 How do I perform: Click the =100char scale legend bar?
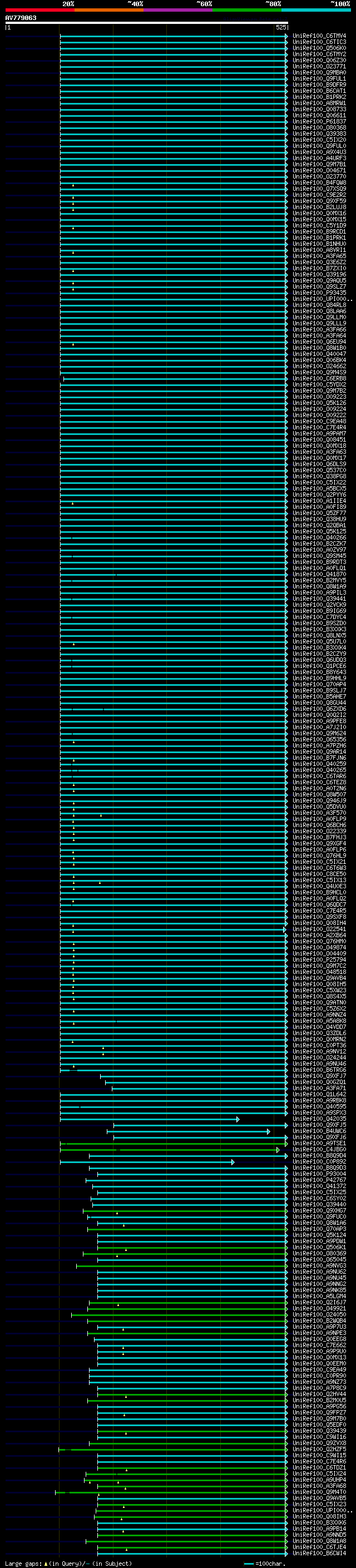tap(249, 1564)
